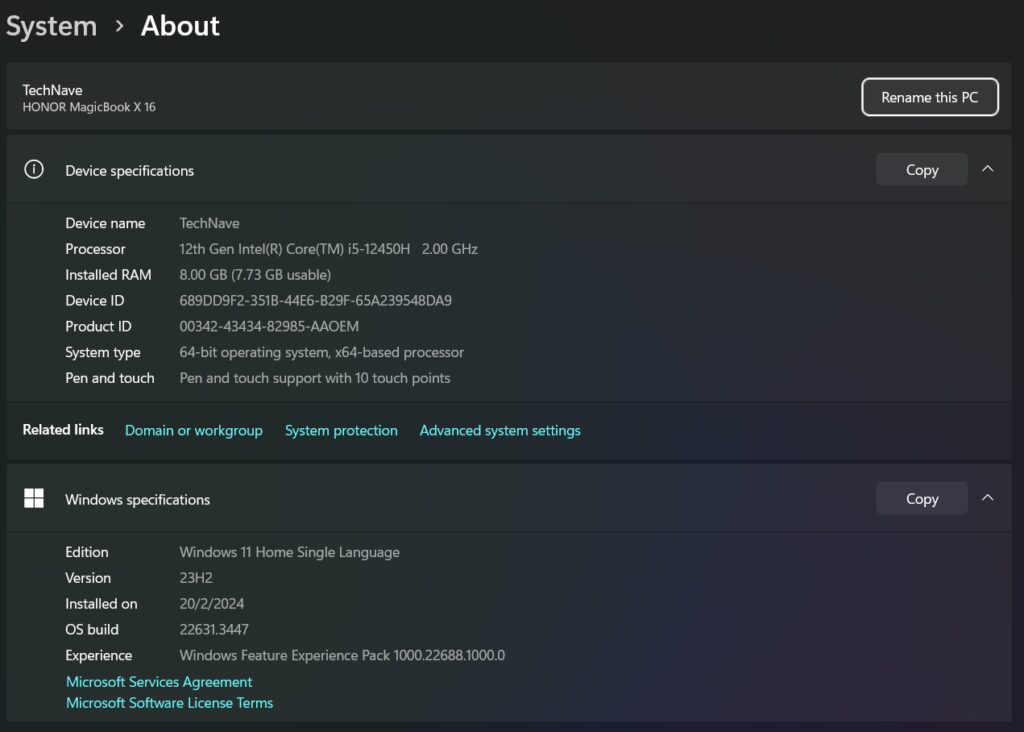Click Rename this PC button
The image size is (1024, 732).
(x=929, y=97)
